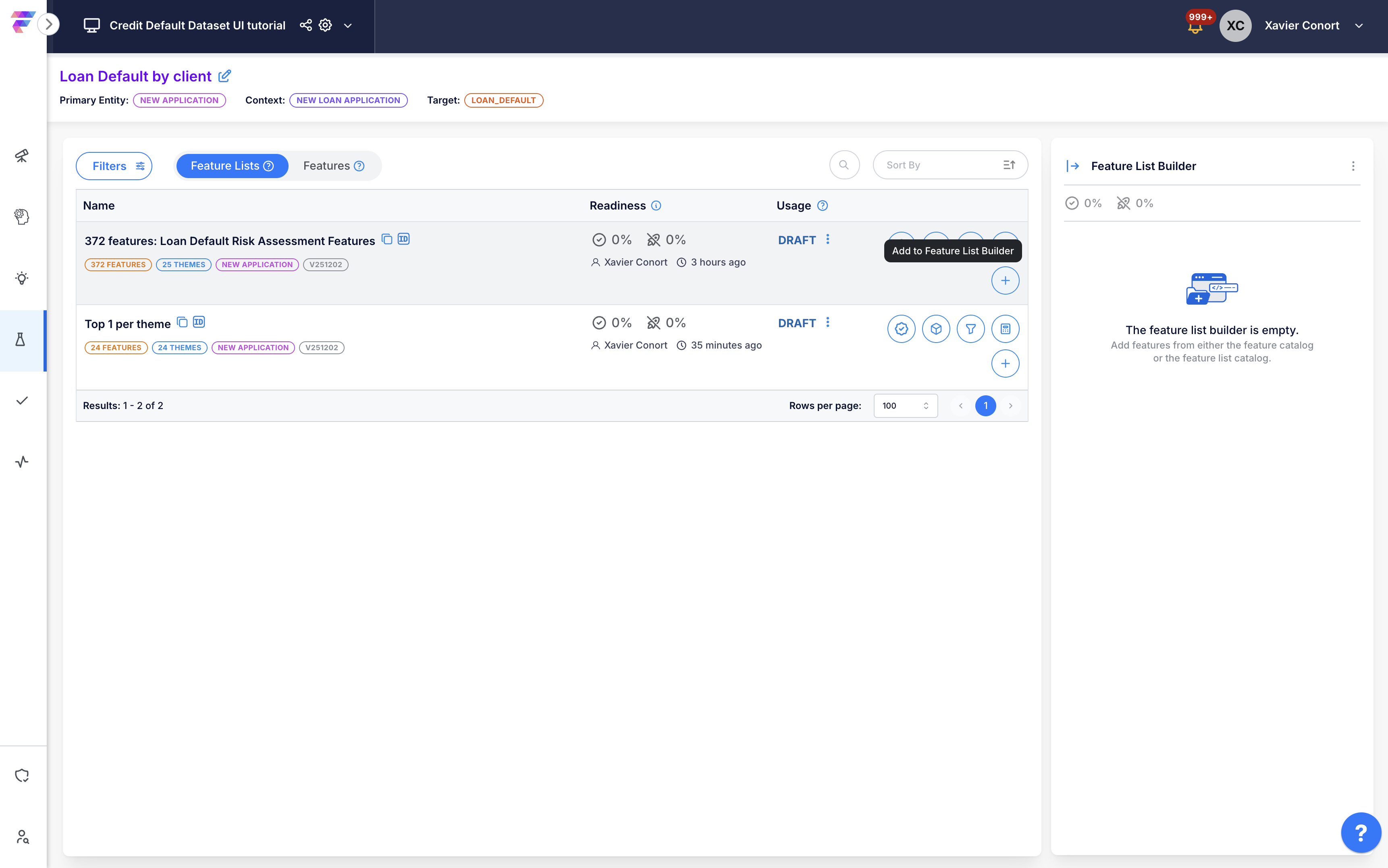Viewport: 1388px width, 868px height.
Task: Open the flask experiment icon in the sidebar
Action: coord(21,340)
